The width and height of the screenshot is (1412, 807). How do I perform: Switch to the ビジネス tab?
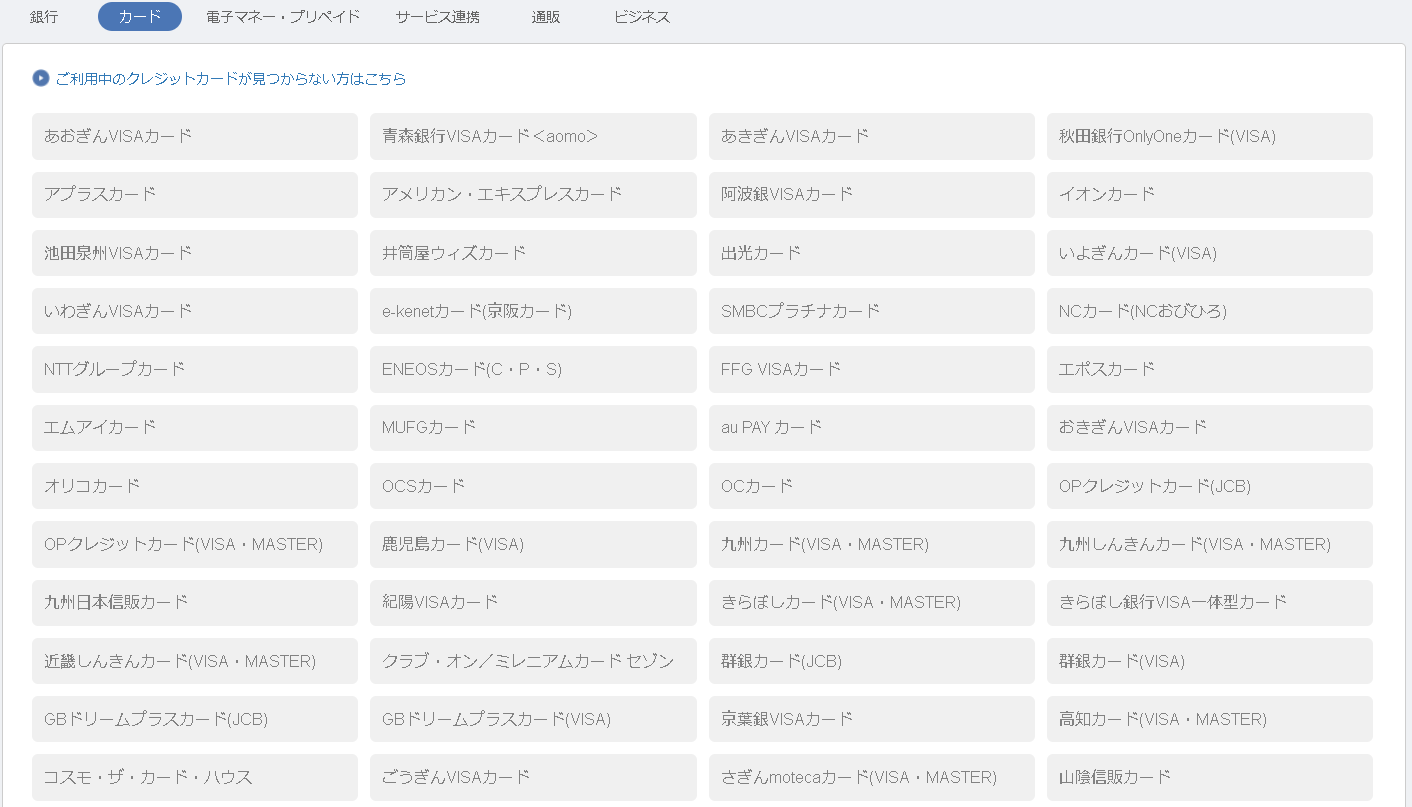[642, 17]
